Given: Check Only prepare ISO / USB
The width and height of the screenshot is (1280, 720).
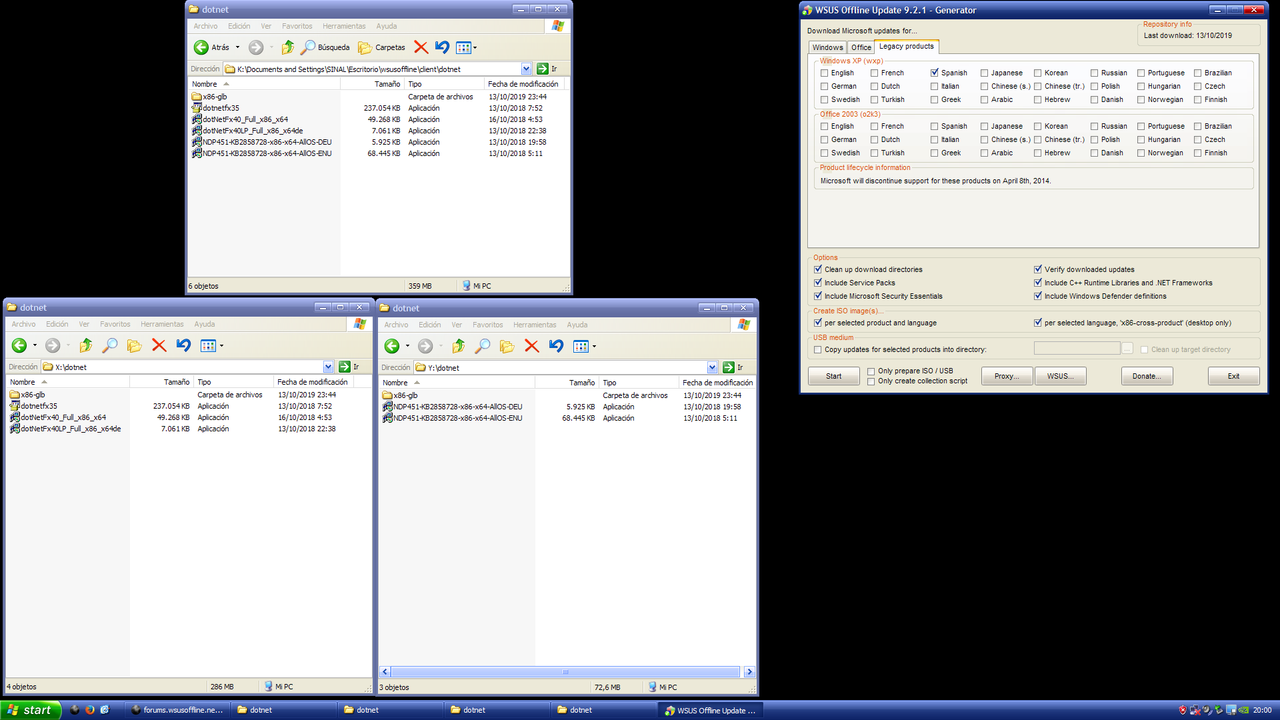Looking at the screenshot, I should click(x=872, y=371).
